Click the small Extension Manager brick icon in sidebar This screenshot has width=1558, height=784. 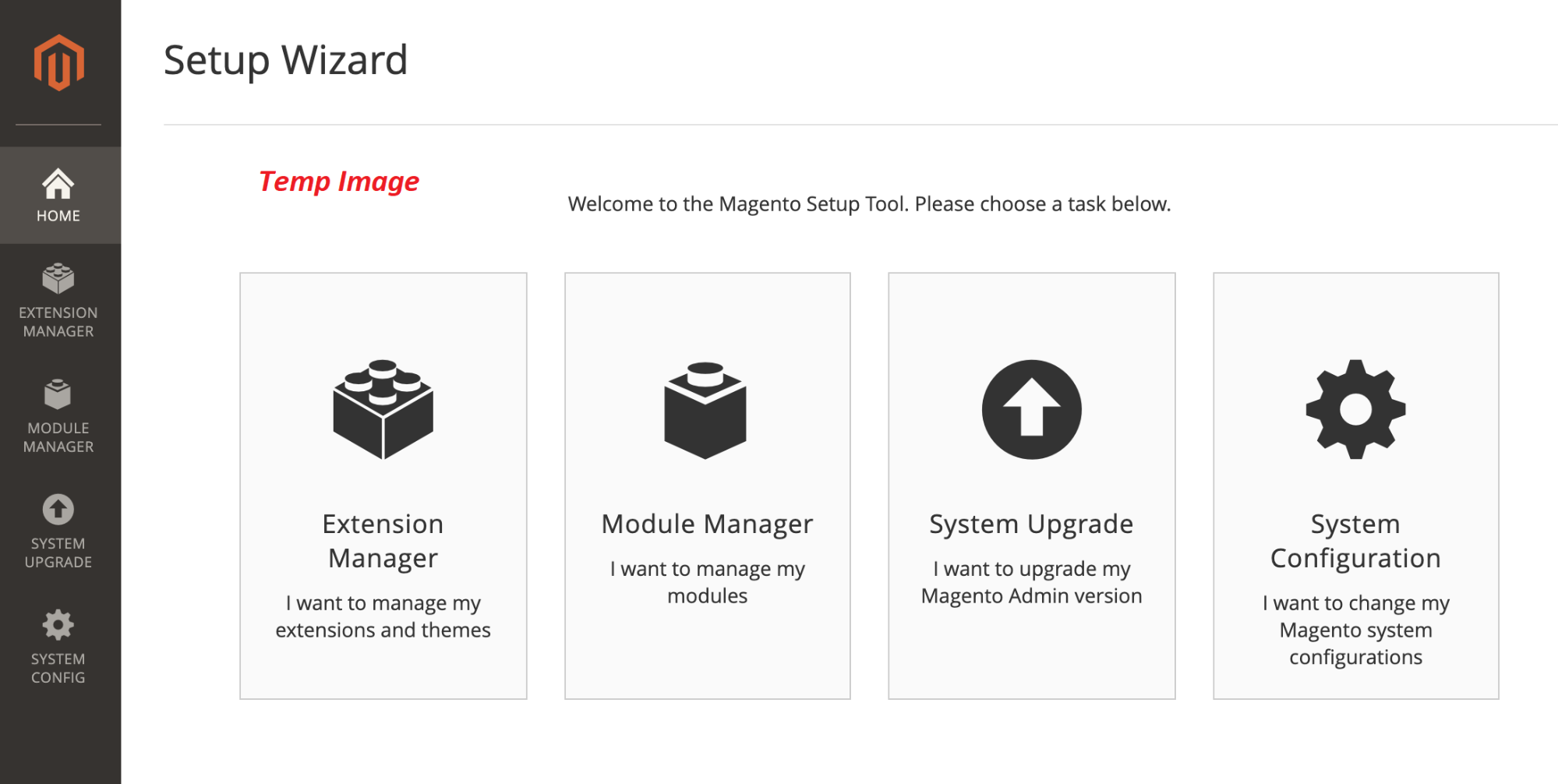point(58,279)
